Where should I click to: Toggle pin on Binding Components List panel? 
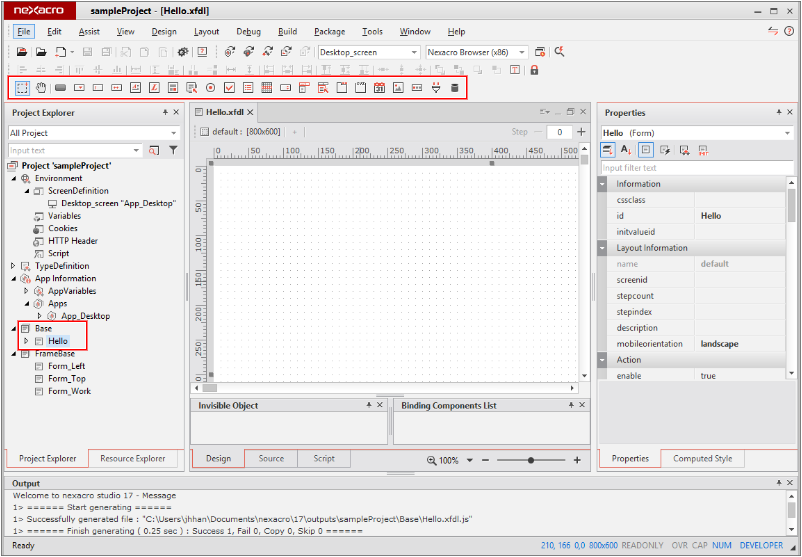click(x=571, y=405)
